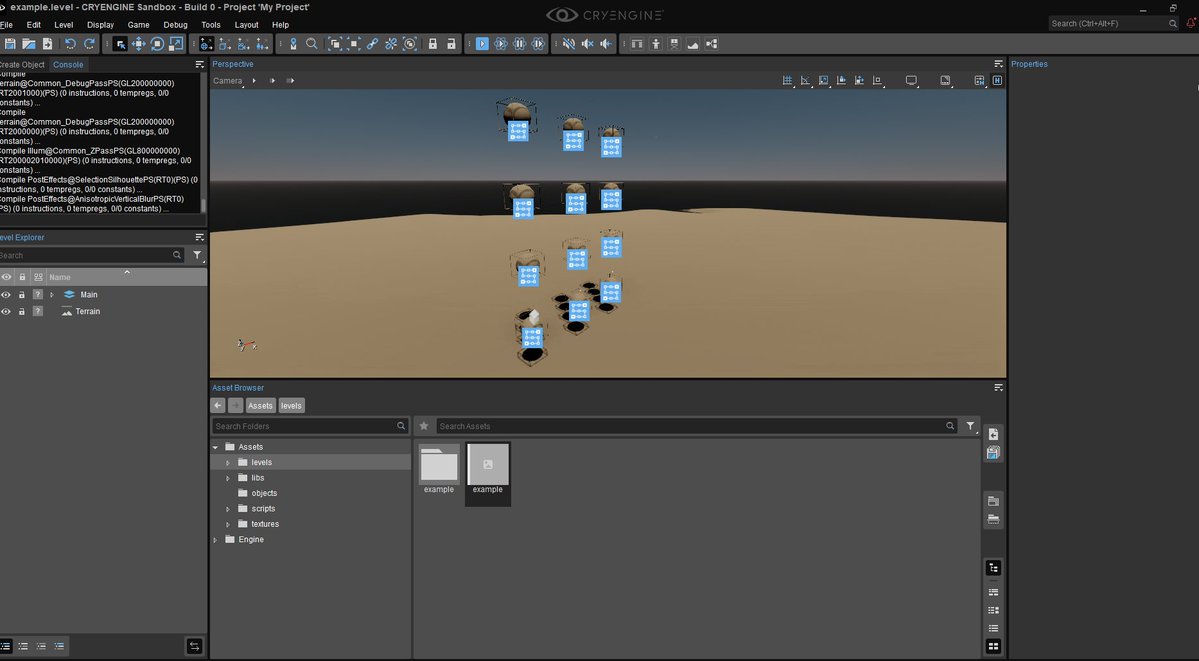Toggle visibility of the Terrain row

coord(6,312)
